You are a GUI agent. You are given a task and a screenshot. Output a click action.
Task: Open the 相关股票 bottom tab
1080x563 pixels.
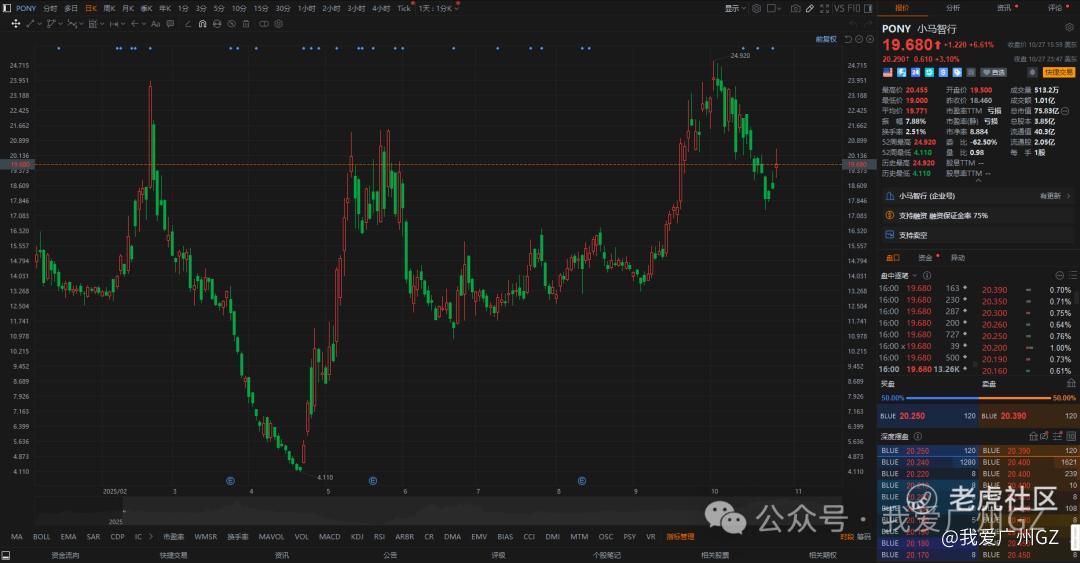coord(715,555)
